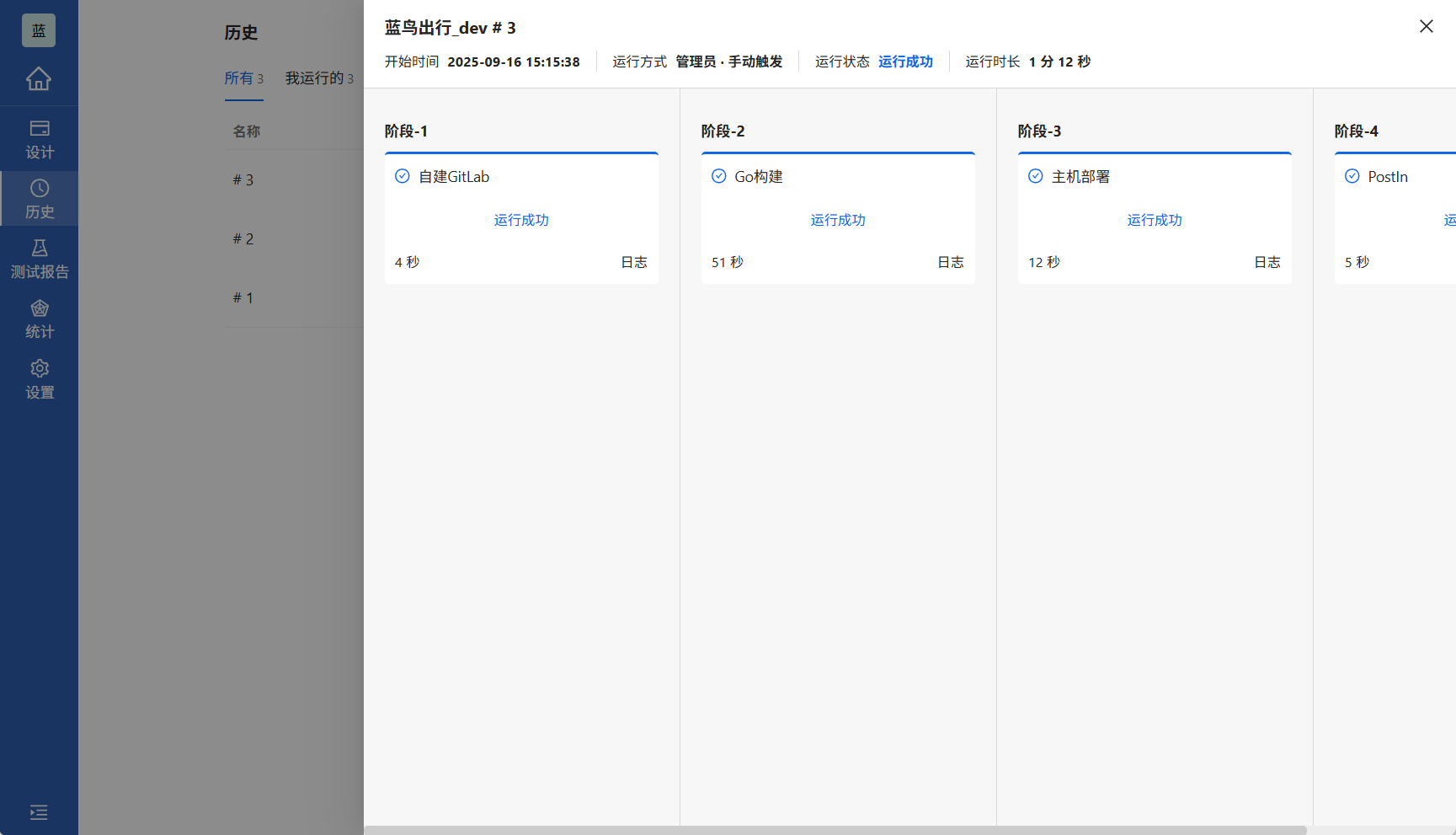Viewport: 1456px width, 835px height.
Task: Click the 主机部署 task name
Action: click(x=1080, y=177)
